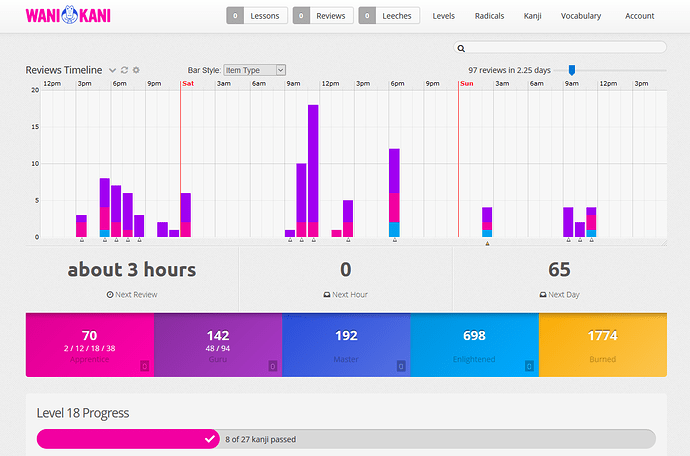690x456 pixels.
Task: Click the '97 reviews in 2.25 days' label
Action: pos(509,70)
